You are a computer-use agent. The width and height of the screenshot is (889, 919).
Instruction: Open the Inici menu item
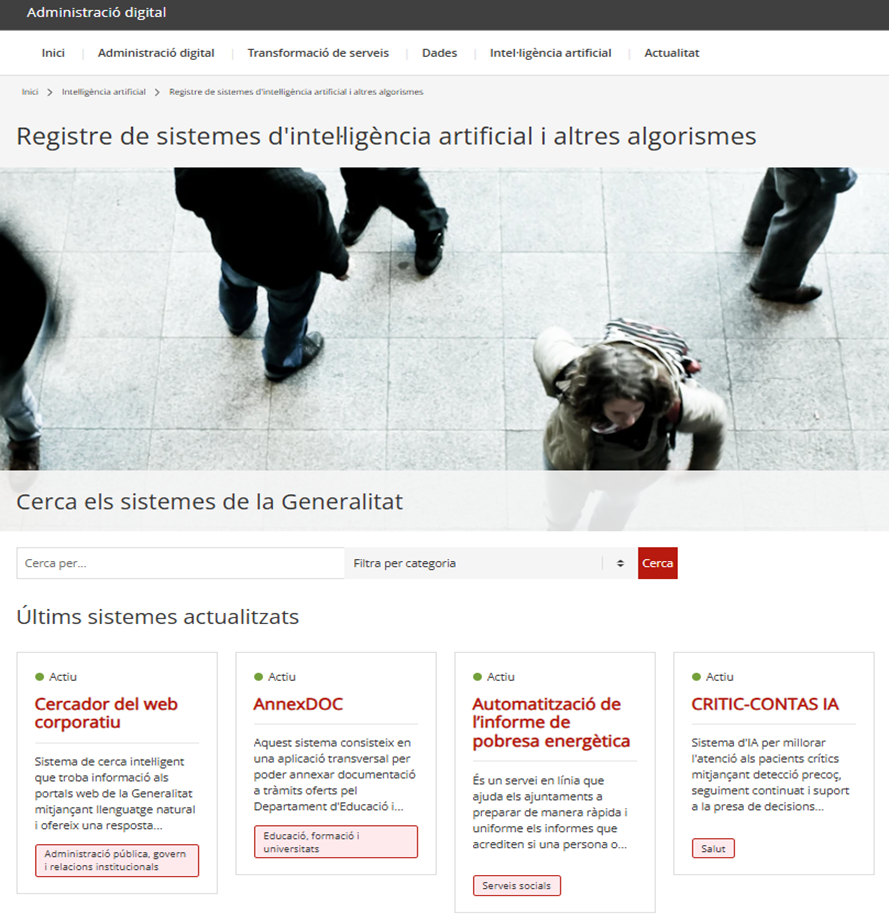(53, 53)
